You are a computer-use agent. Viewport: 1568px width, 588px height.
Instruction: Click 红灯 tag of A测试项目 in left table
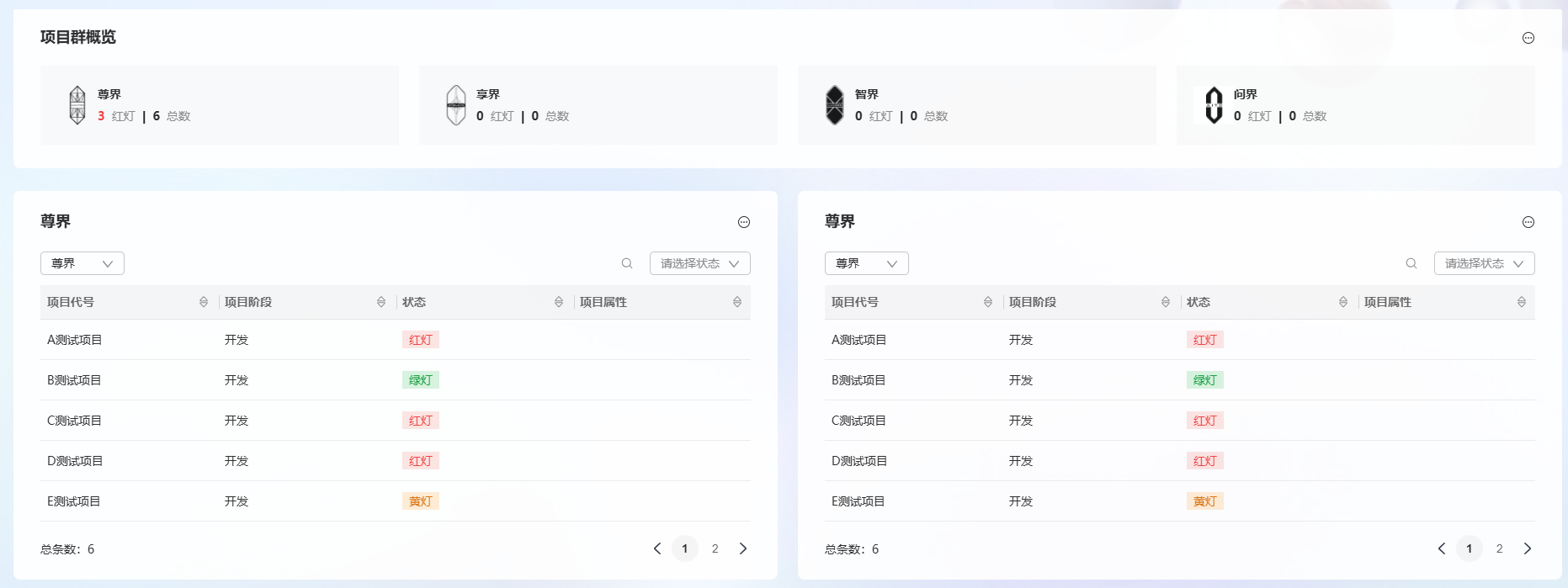click(421, 340)
